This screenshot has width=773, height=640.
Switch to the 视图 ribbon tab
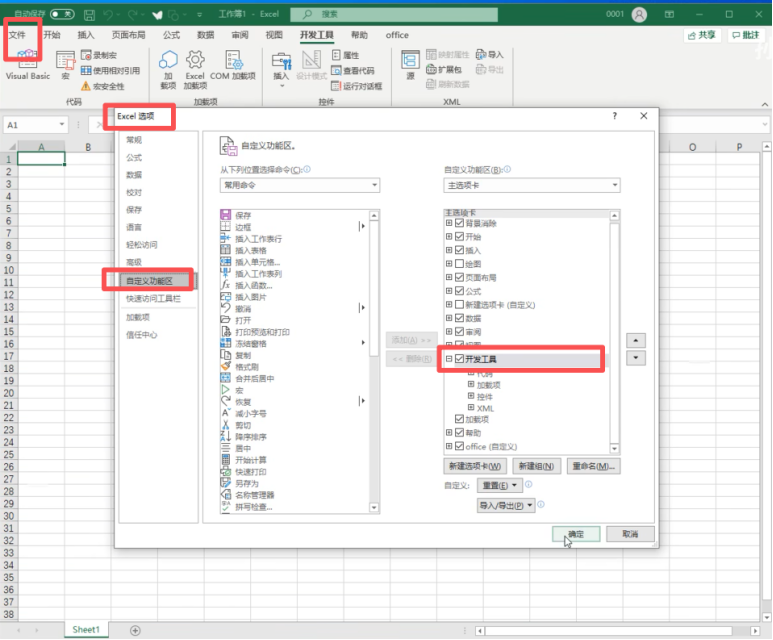pyautogui.click(x=274, y=35)
